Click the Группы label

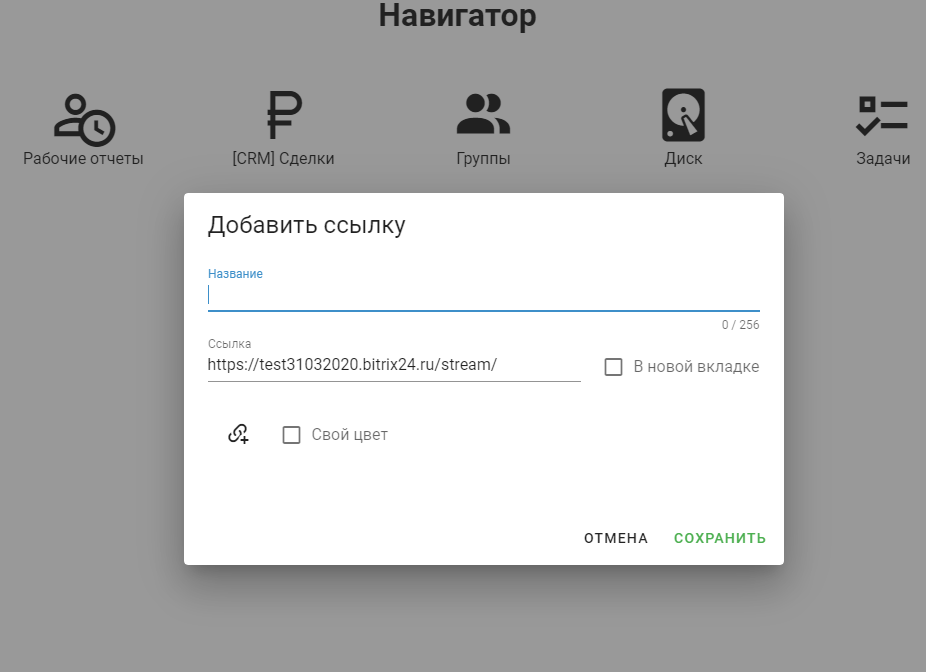pos(483,159)
